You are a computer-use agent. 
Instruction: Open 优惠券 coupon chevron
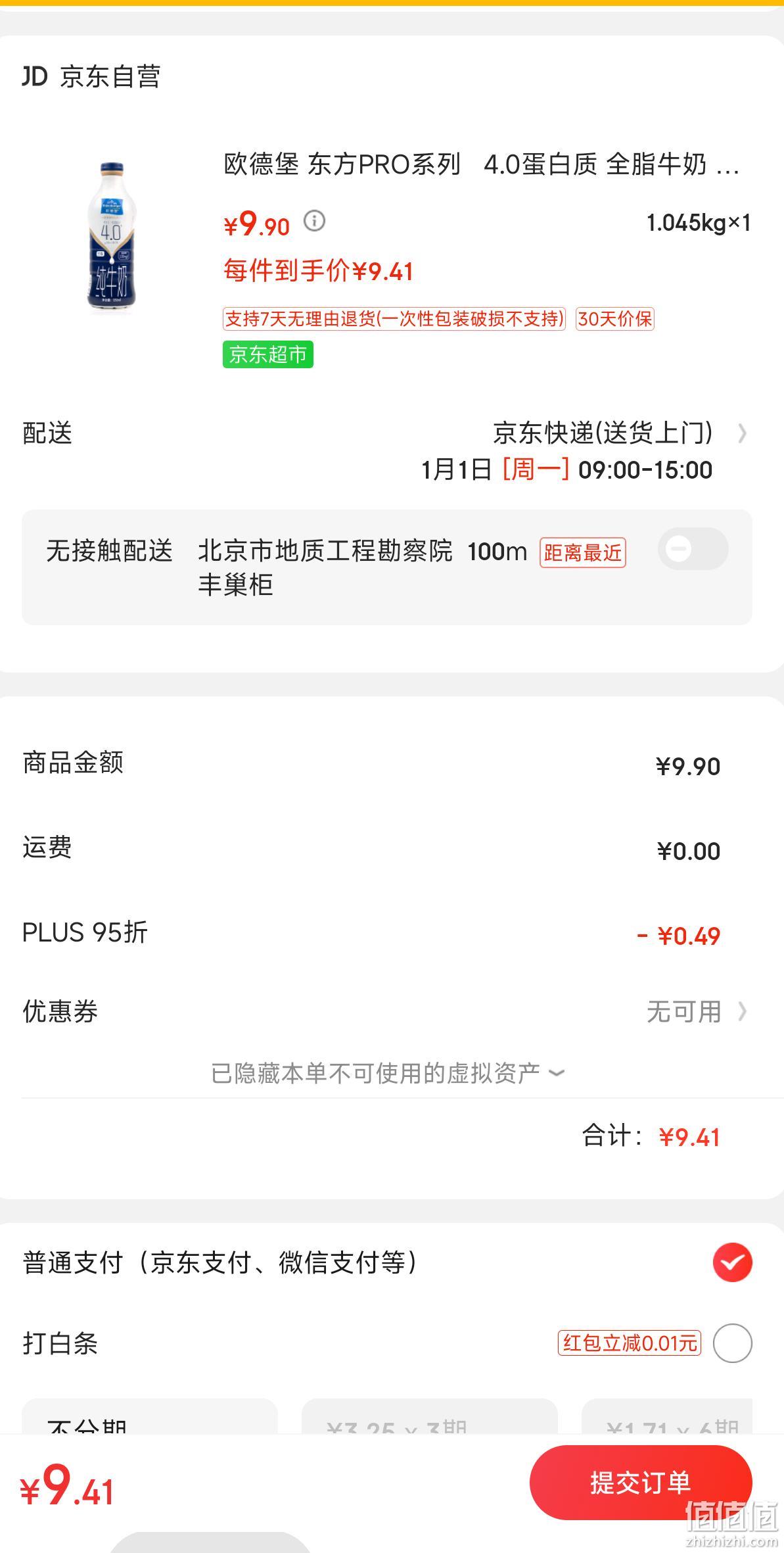point(742,1011)
